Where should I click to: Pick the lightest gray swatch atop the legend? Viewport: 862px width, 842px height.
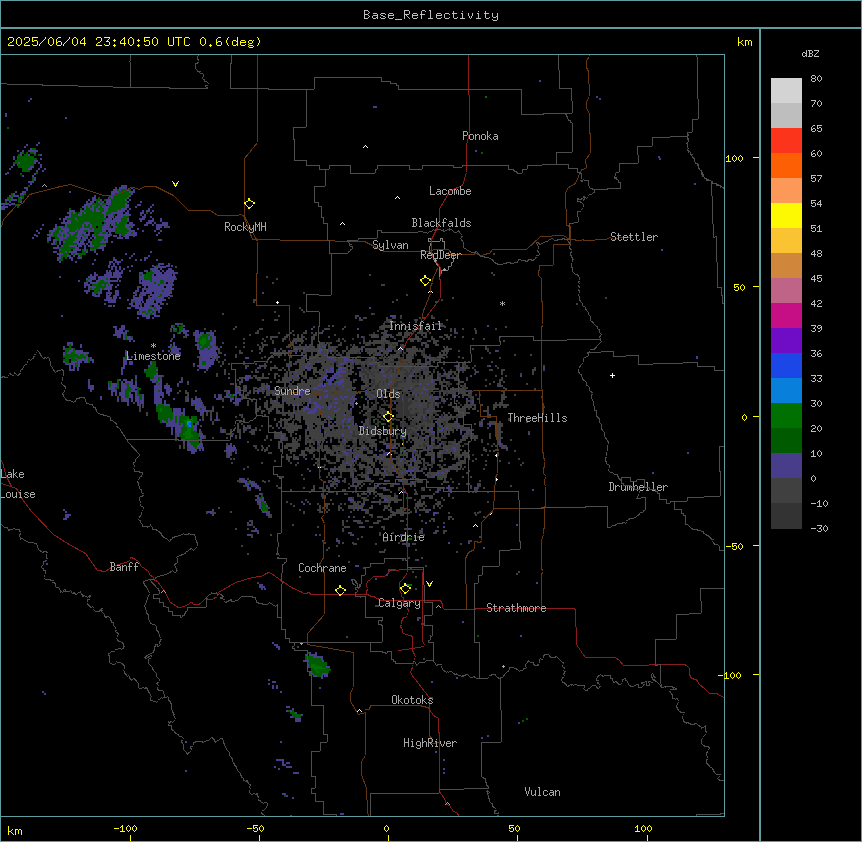[x=786, y=91]
